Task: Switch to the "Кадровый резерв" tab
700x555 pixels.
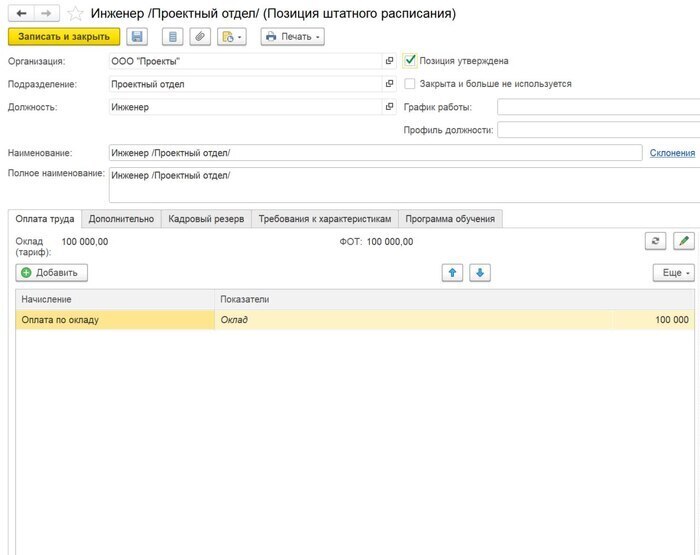Action: click(x=206, y=219)
